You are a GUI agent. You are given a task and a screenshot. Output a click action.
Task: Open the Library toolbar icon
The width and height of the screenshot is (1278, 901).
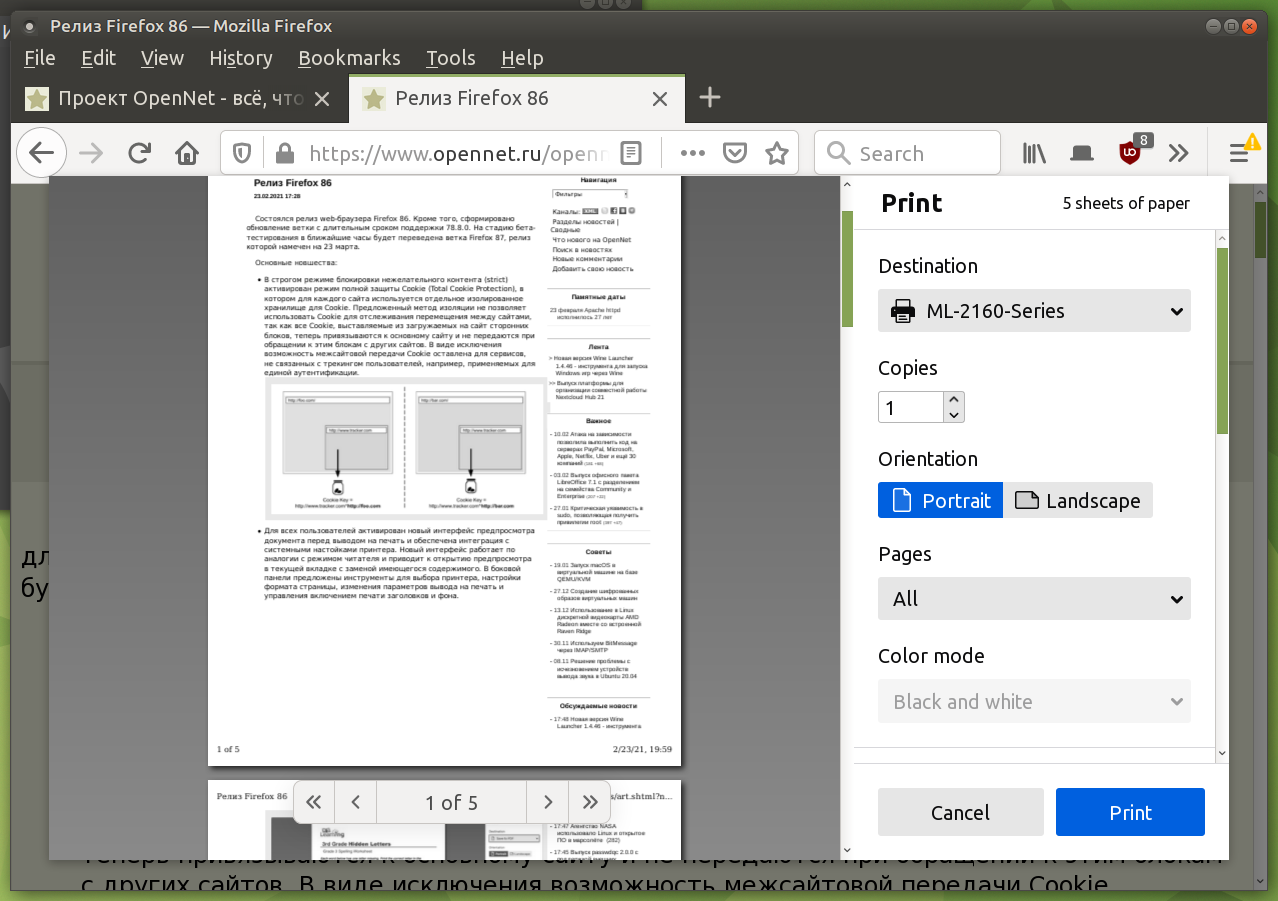tap(1034, 153)
